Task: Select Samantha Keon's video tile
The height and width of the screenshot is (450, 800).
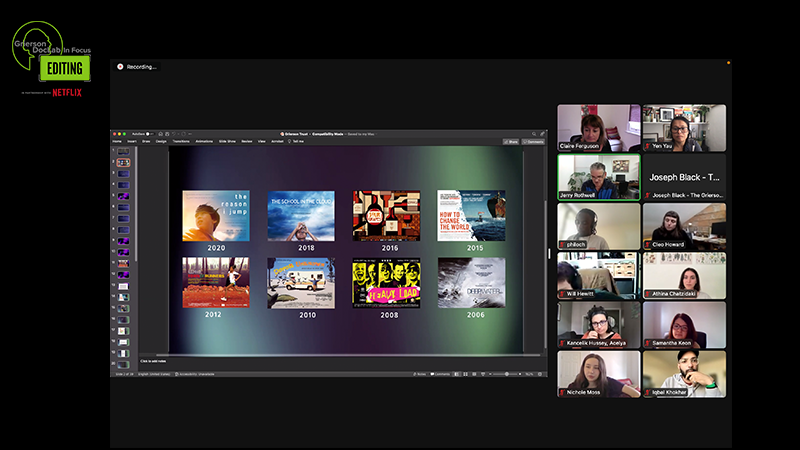Action: (x=684, y=325)
